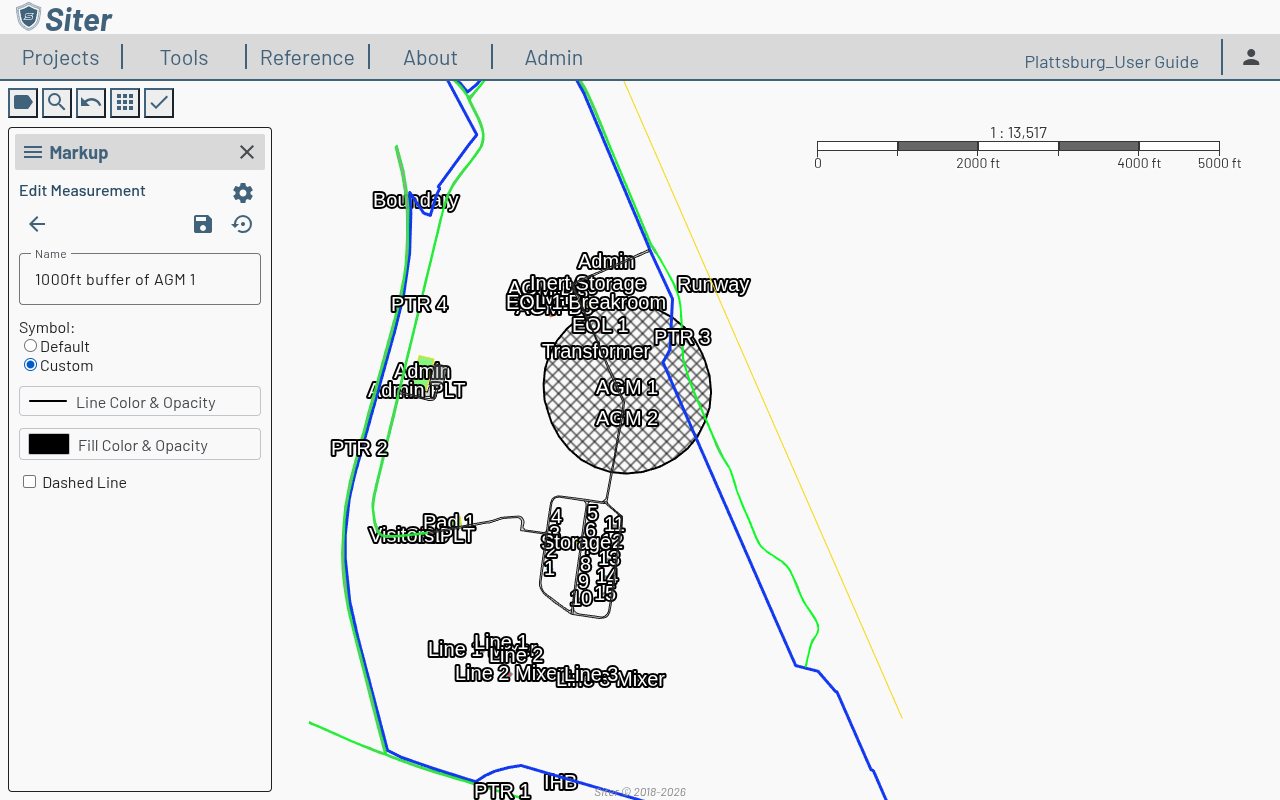Close the Markup panel
Viewport: 1280px width, 800px height.
pyautogui.click(x=247, y=152)
